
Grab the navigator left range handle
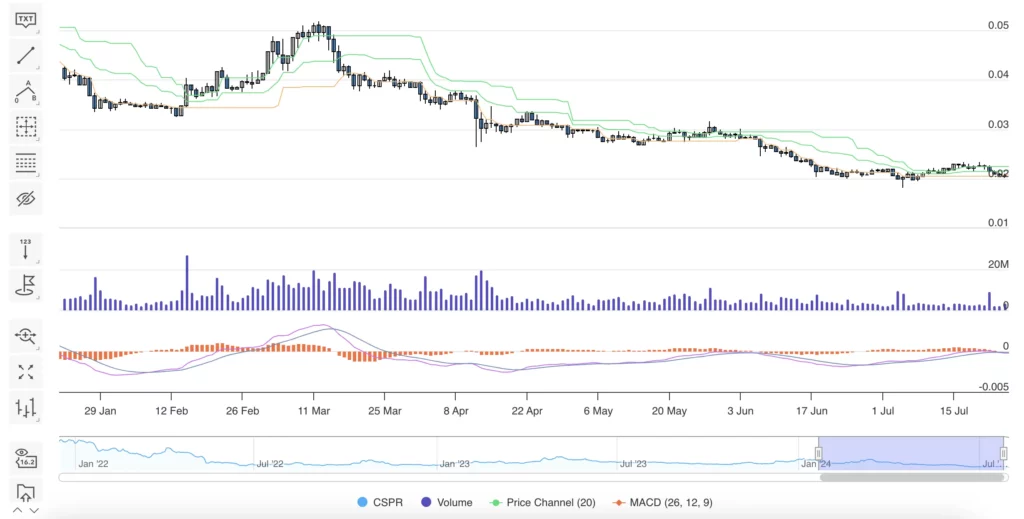(818, 453)
